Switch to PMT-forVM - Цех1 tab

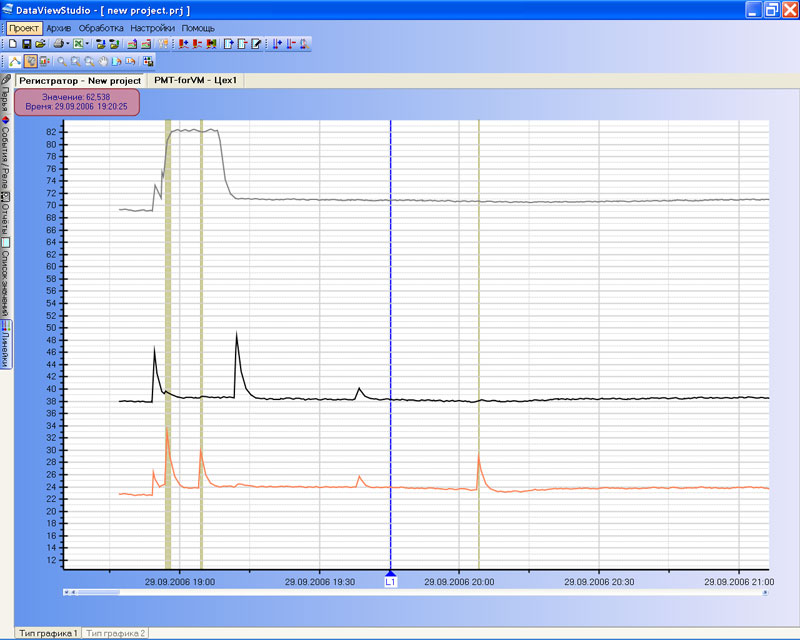[195, 80]
